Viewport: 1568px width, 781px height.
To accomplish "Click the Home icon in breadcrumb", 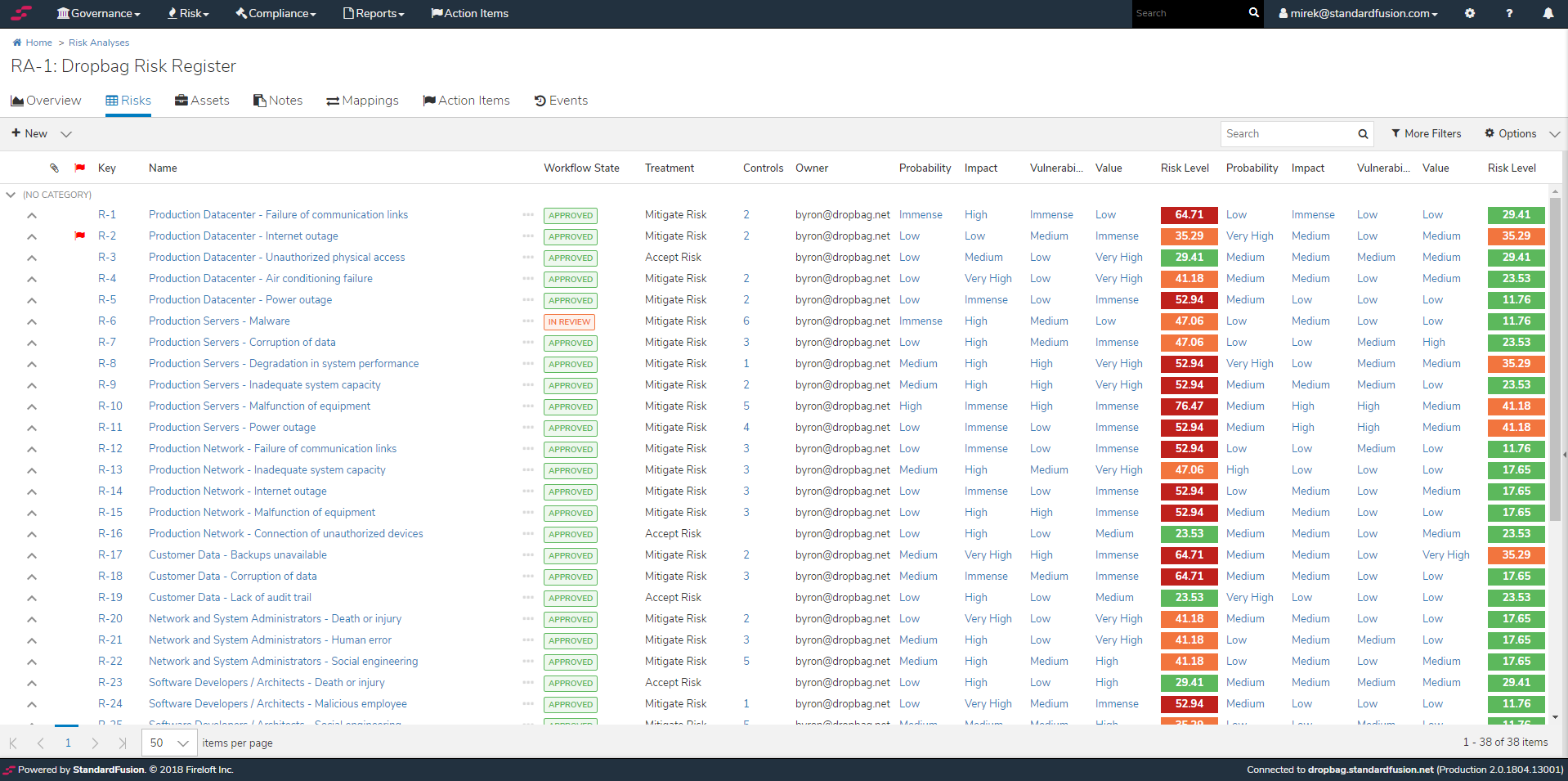I will click(17, 43).
